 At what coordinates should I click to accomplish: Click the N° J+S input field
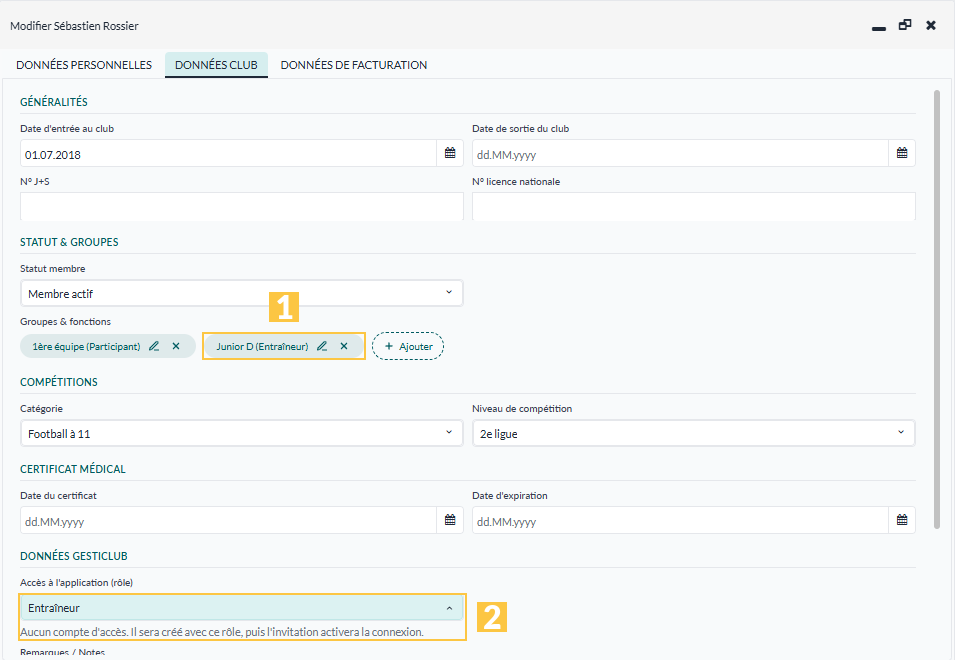(242, 206)
